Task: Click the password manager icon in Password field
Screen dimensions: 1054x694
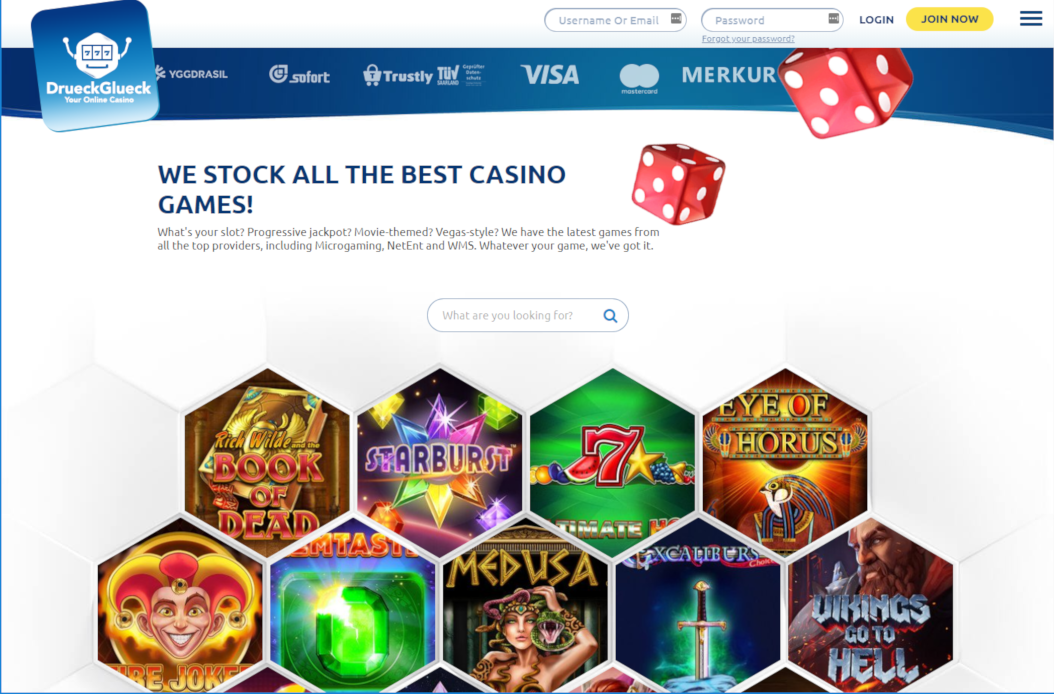Action: 833,19
